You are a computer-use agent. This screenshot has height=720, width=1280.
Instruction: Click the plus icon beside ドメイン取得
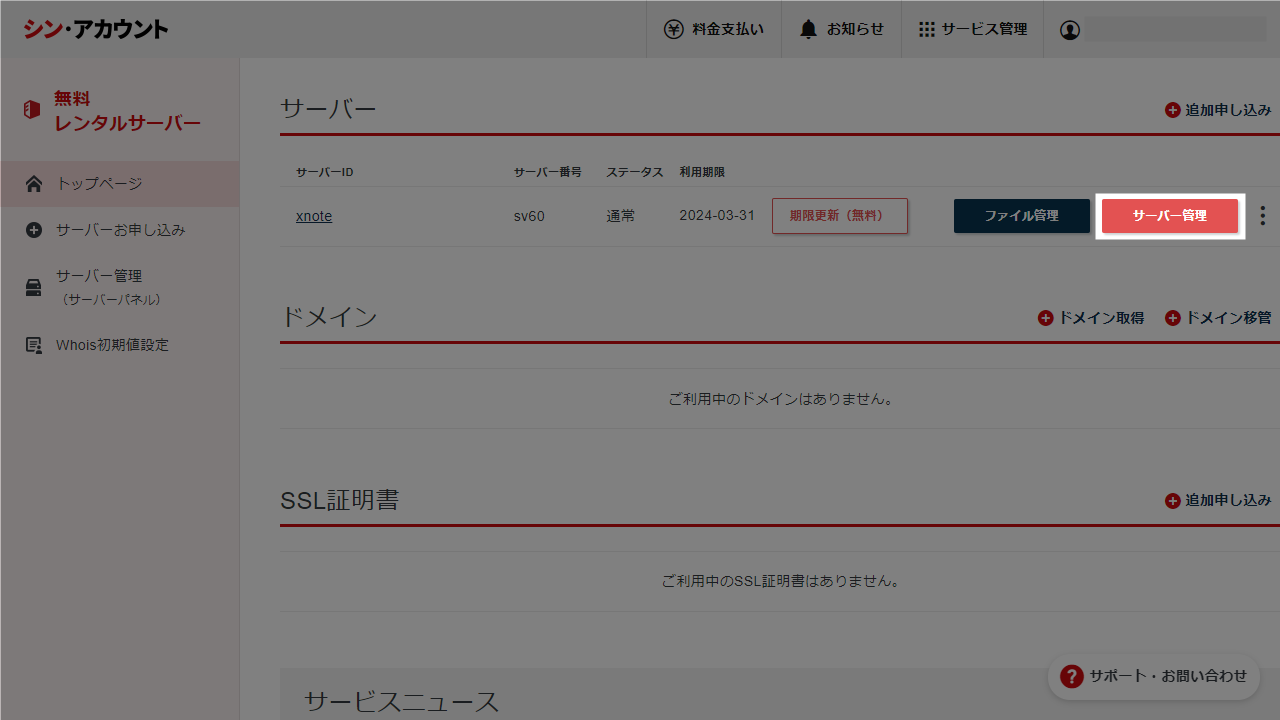pyautogui.click(x=1046, y=318)
